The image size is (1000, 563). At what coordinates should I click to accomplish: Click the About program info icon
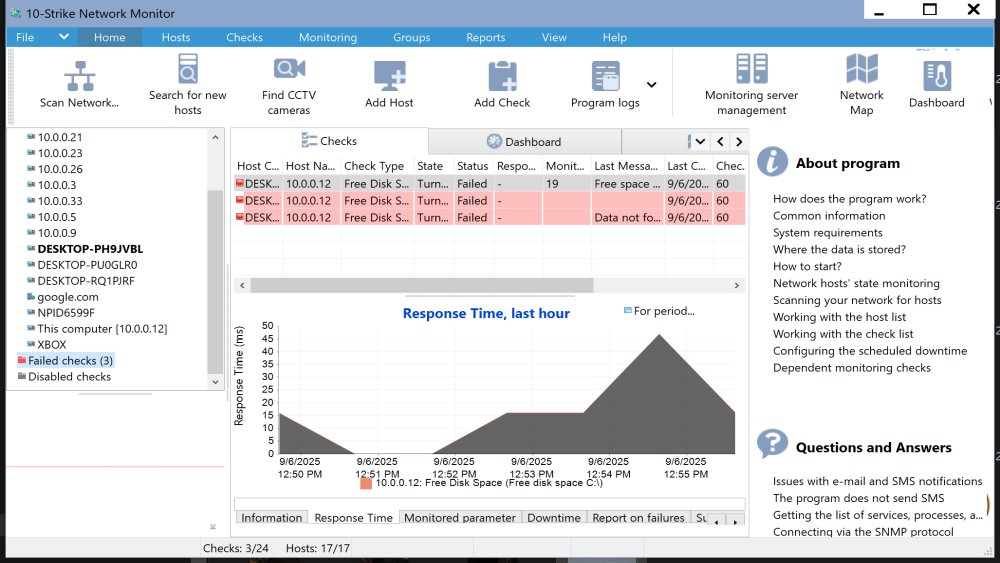click(x=772, y=162)
